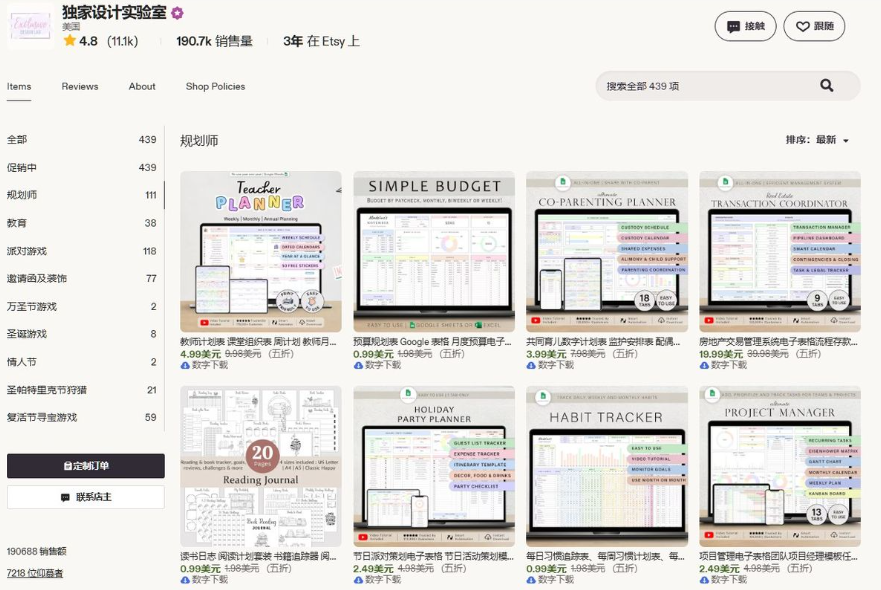Open the 每日习惯追踪表 title link

coord(606,556)
